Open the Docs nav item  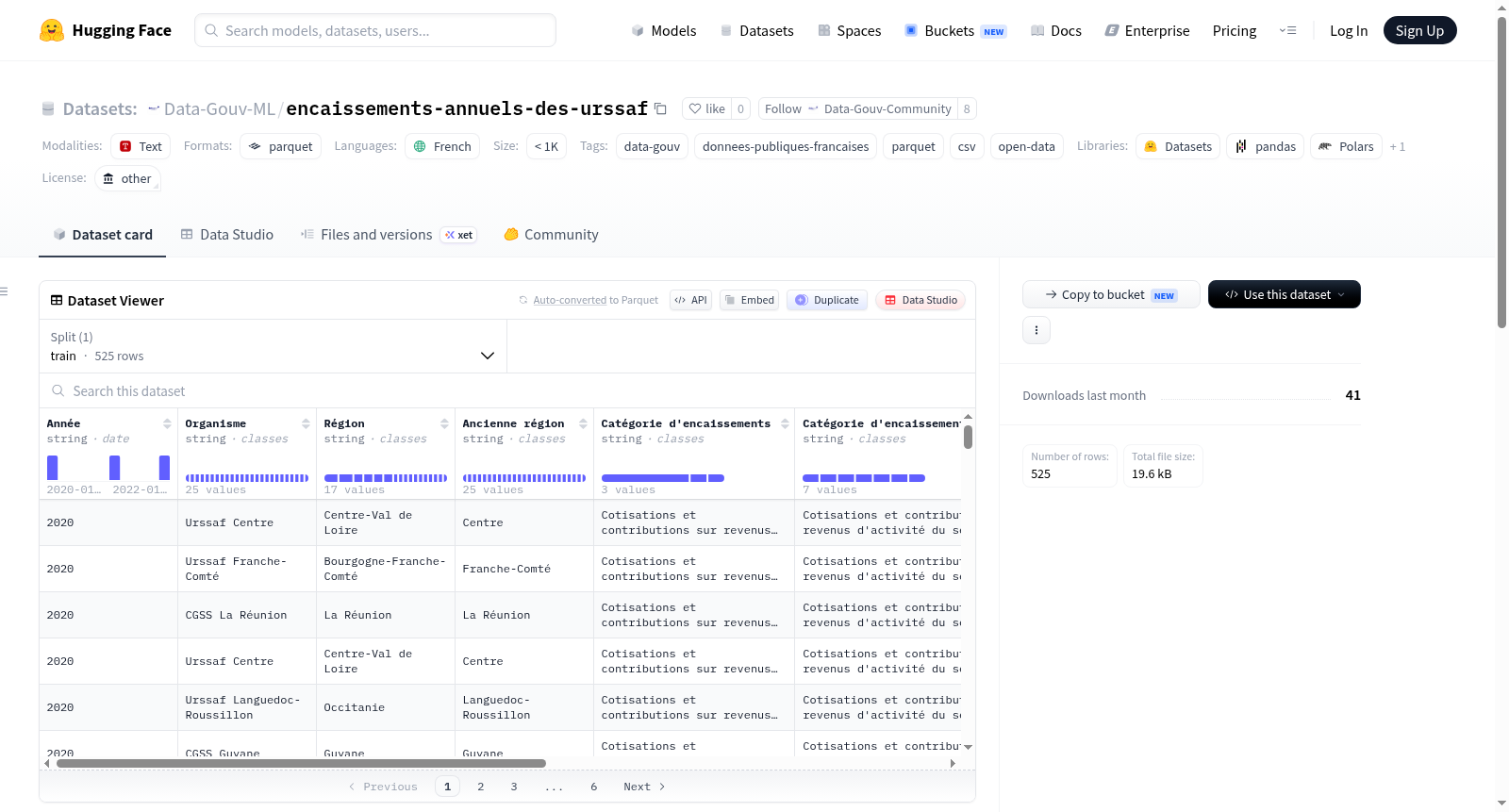pos(1055,30)
